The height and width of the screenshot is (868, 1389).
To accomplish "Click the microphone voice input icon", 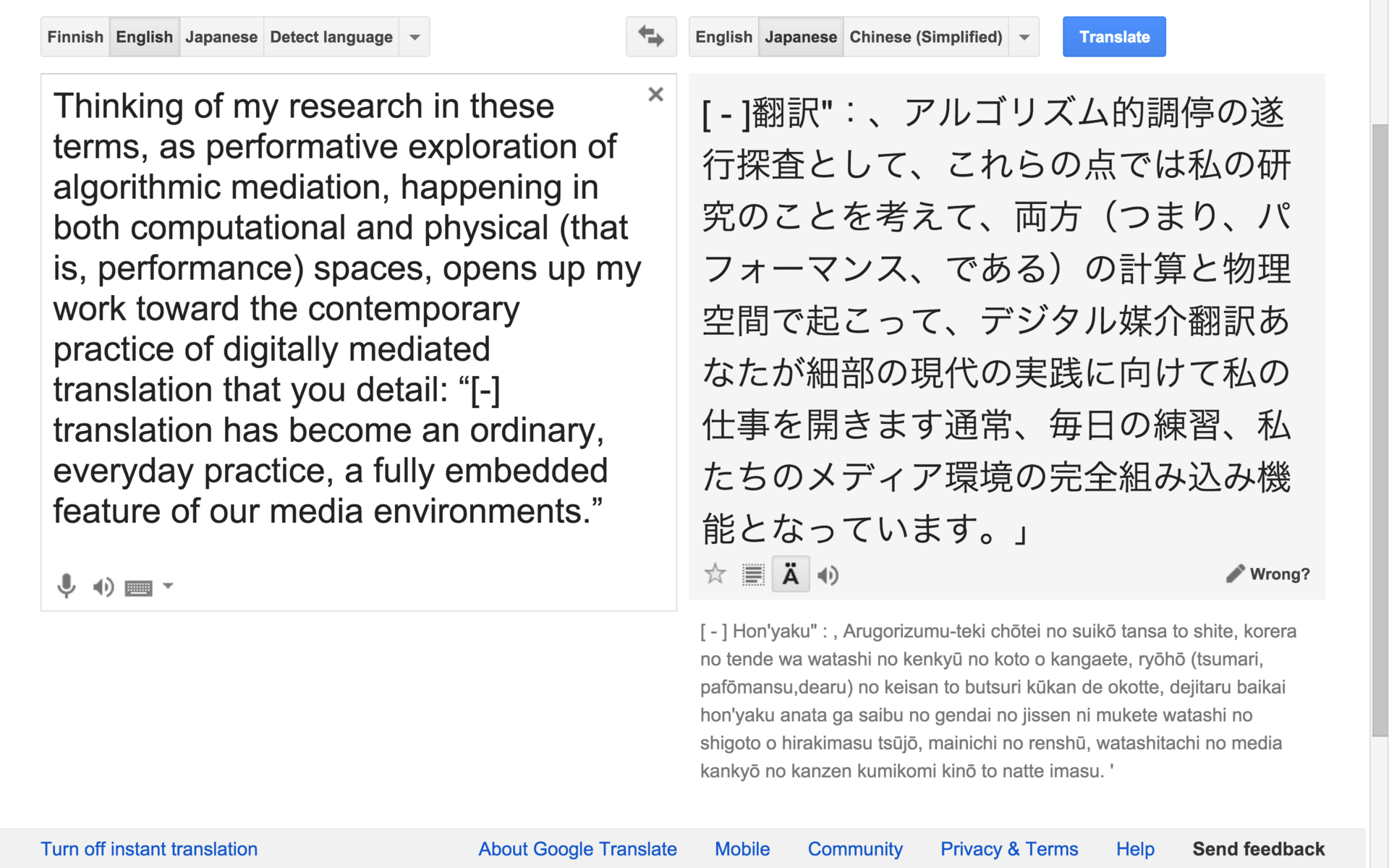I will tap(66, 586).
